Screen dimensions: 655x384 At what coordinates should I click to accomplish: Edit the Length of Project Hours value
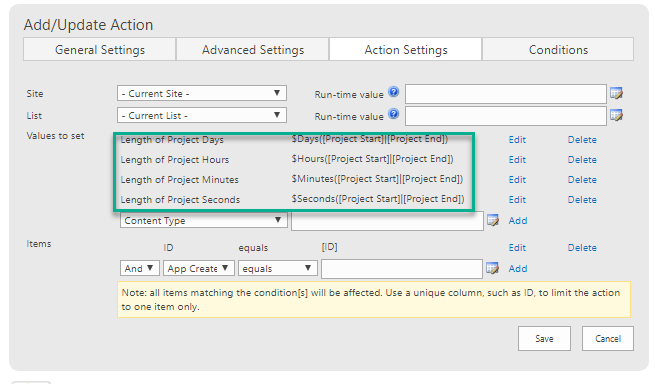(517, 160)
